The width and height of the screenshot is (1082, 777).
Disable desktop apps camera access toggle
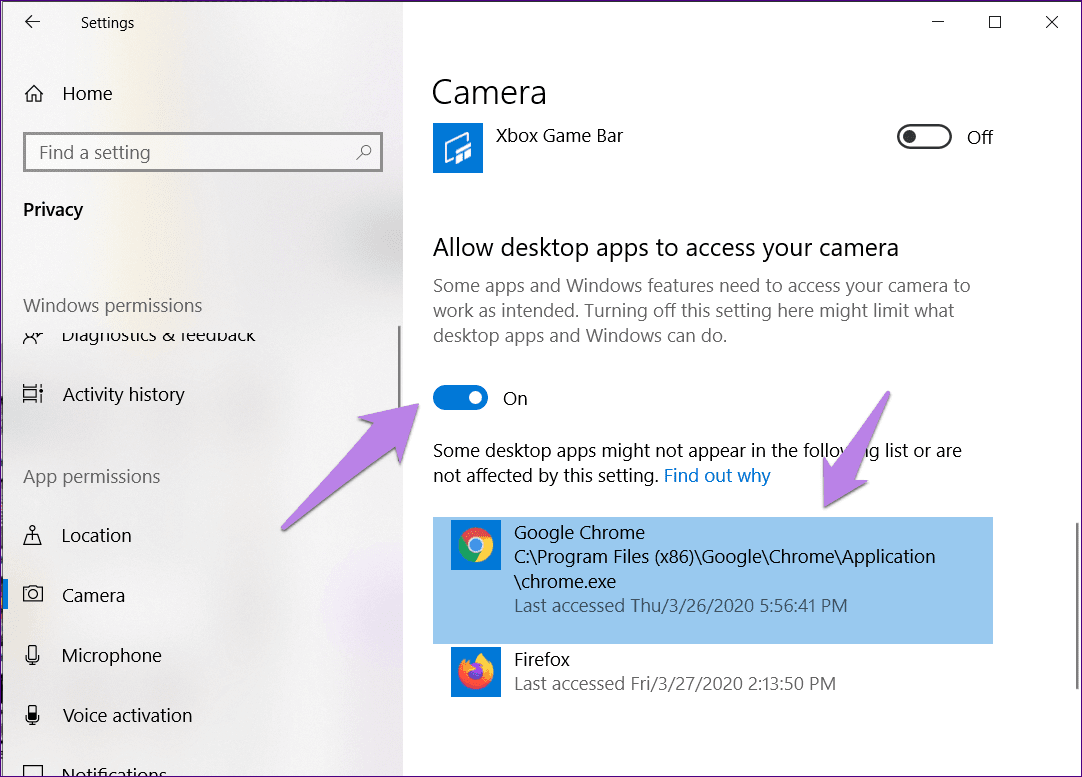[460, 398]
